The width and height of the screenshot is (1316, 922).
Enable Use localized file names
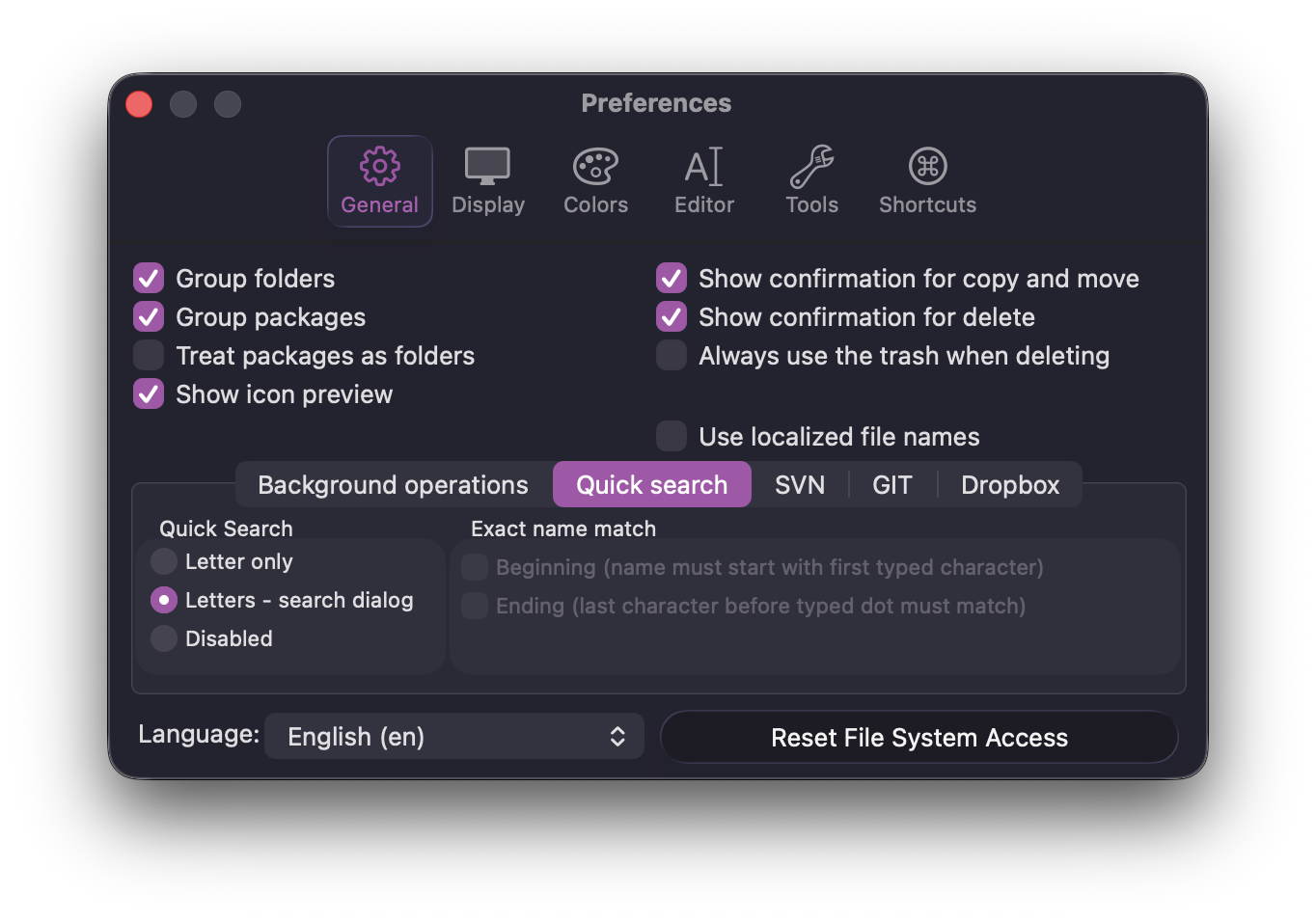tap(671, 436)
